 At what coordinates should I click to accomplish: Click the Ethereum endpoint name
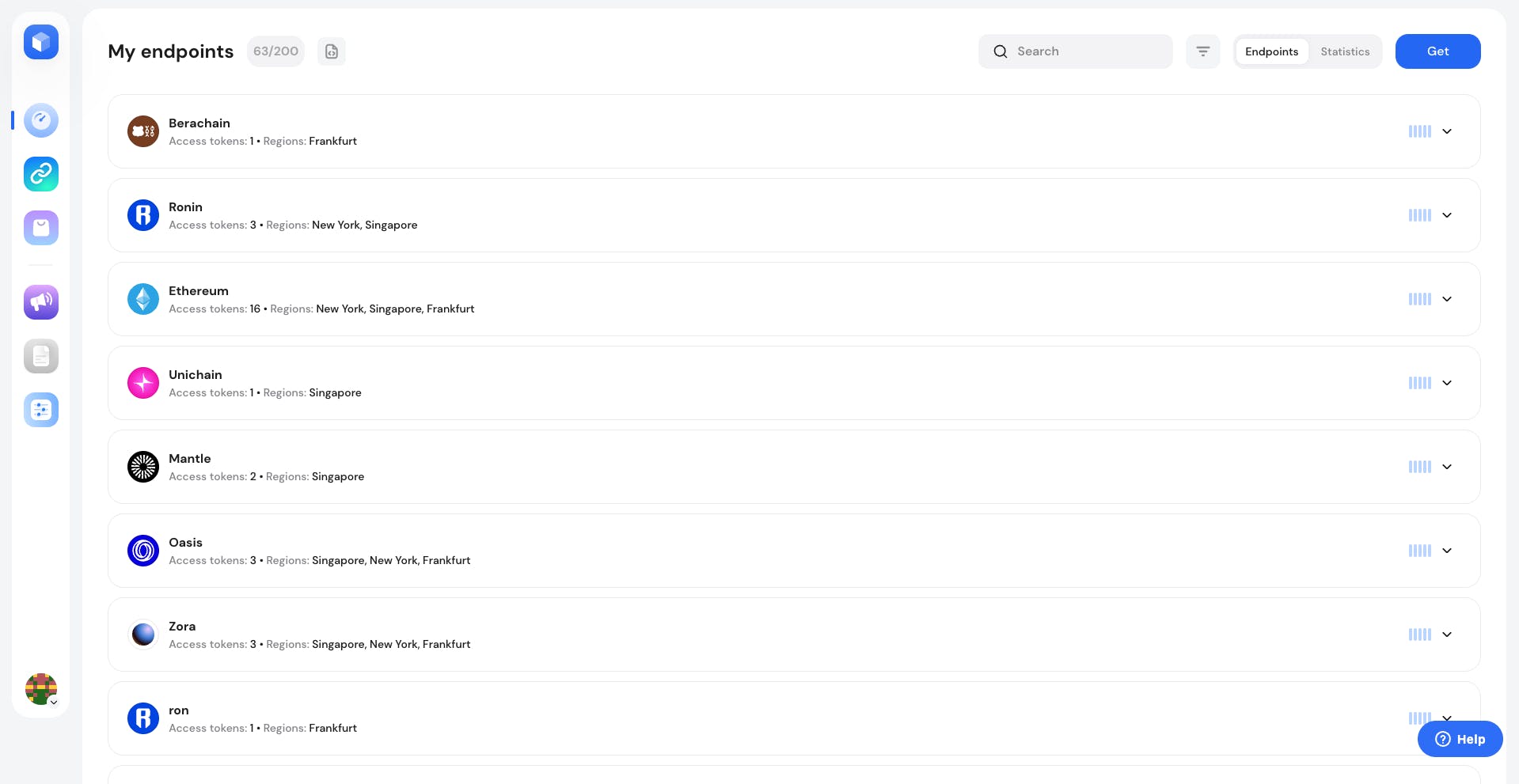(x=199, y=291)
